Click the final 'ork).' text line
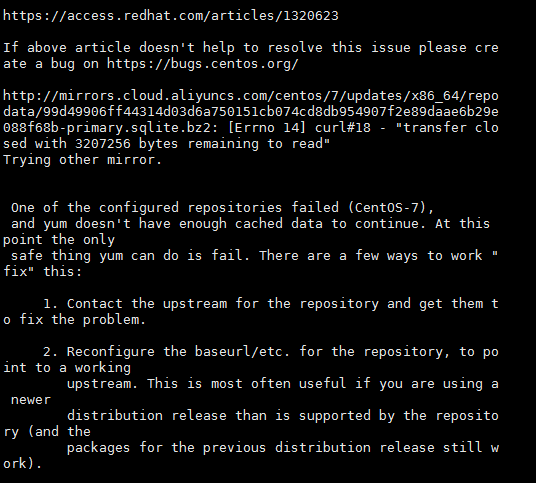The height and width of the screenshot is (483, 536). pos(22,464)
